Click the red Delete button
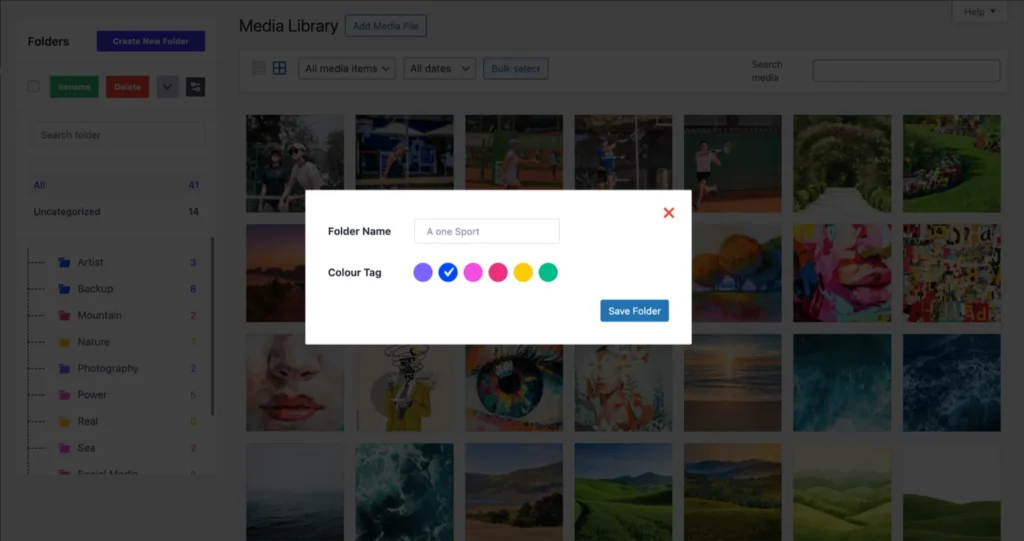Screen dimensions: 1024x541 click(x=127, y=87)
